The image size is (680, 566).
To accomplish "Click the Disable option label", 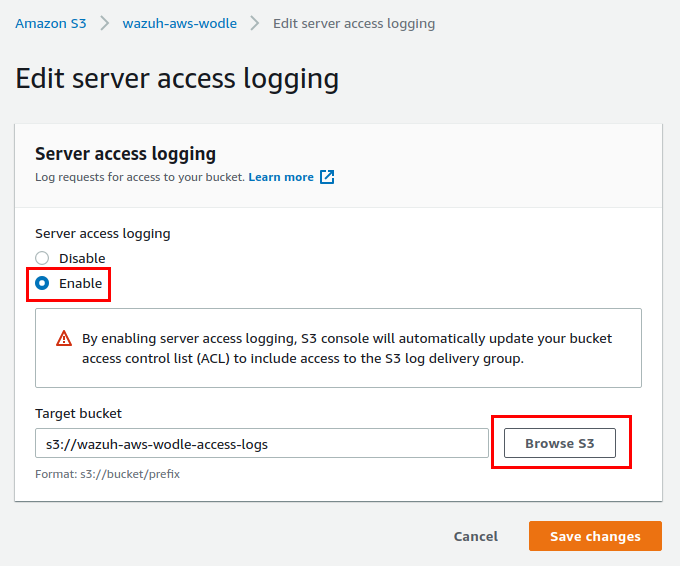I will pyautogui.click(x=82, y=258).
